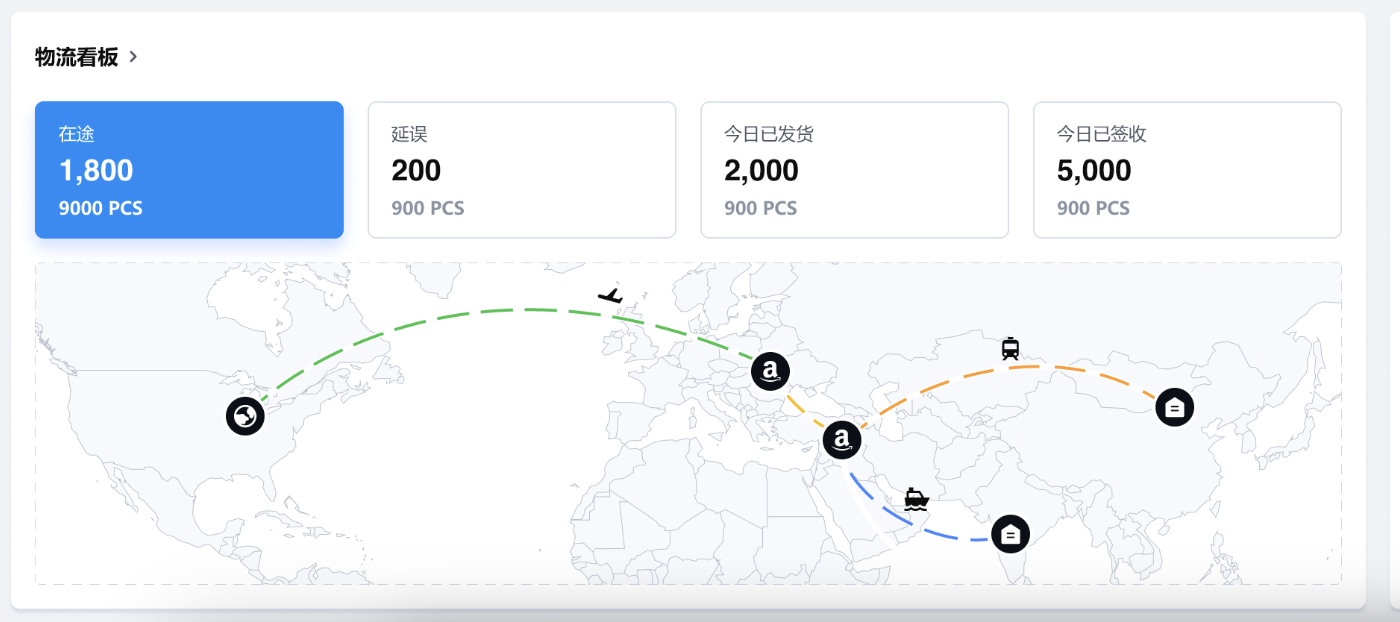
Task: Switch to the 在途 card tab
Action: pos(189,170)
